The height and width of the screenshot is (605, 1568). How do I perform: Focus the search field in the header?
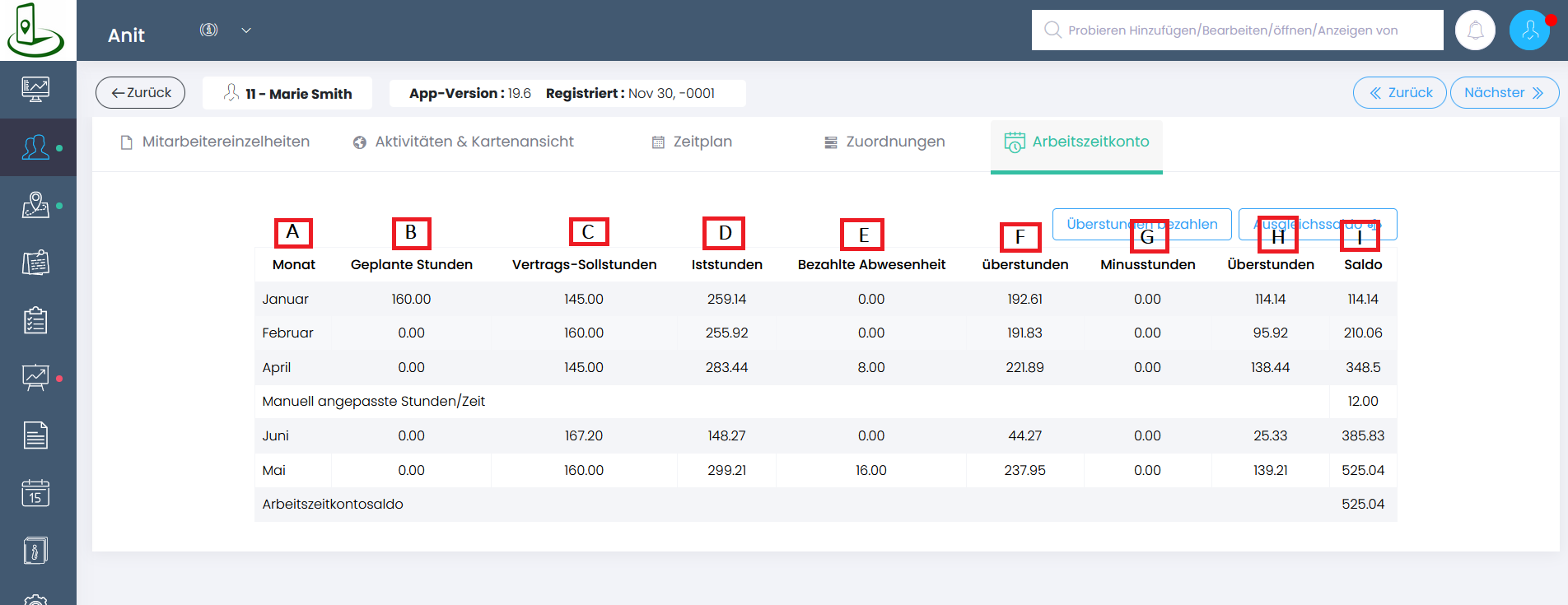click(1237, 30)
